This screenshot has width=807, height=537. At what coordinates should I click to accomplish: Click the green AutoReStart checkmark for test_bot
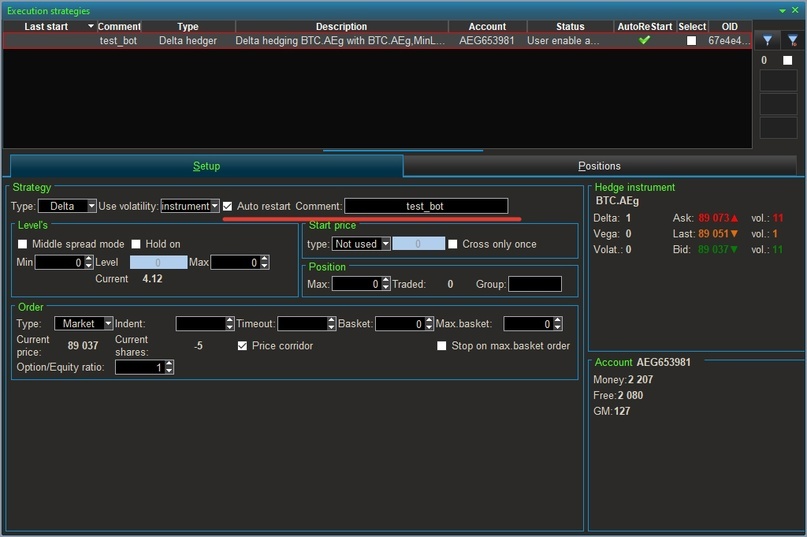[x=644, y=40]
